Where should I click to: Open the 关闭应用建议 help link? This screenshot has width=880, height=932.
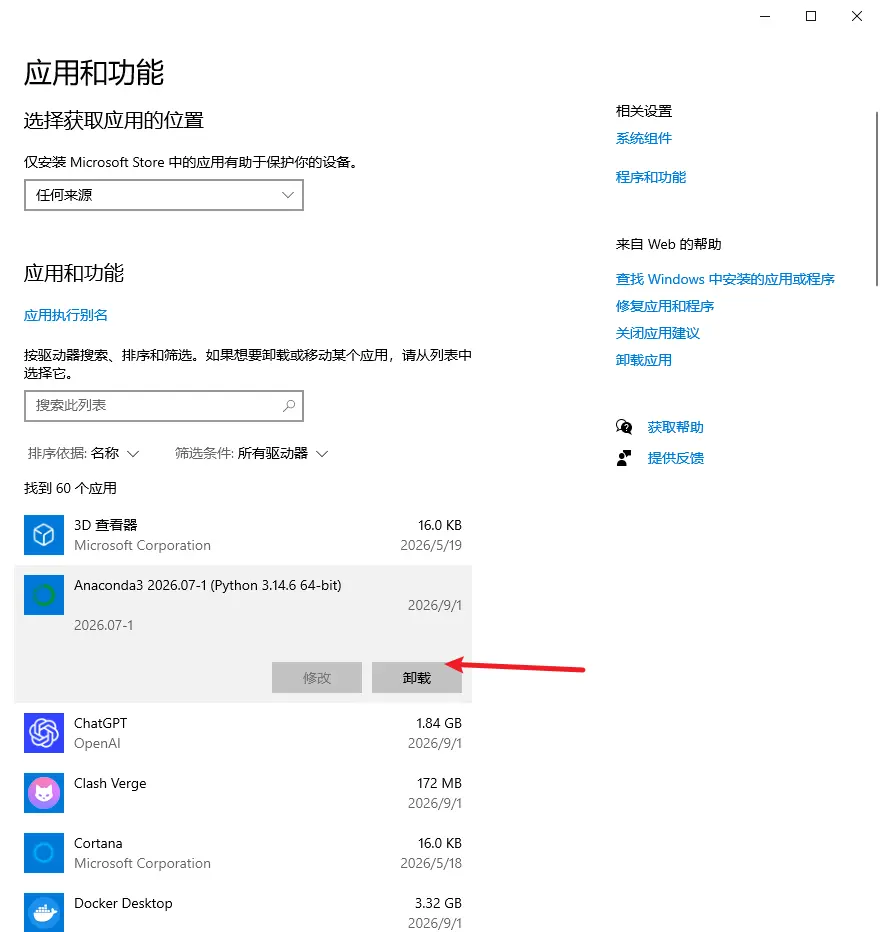[658, 333]
